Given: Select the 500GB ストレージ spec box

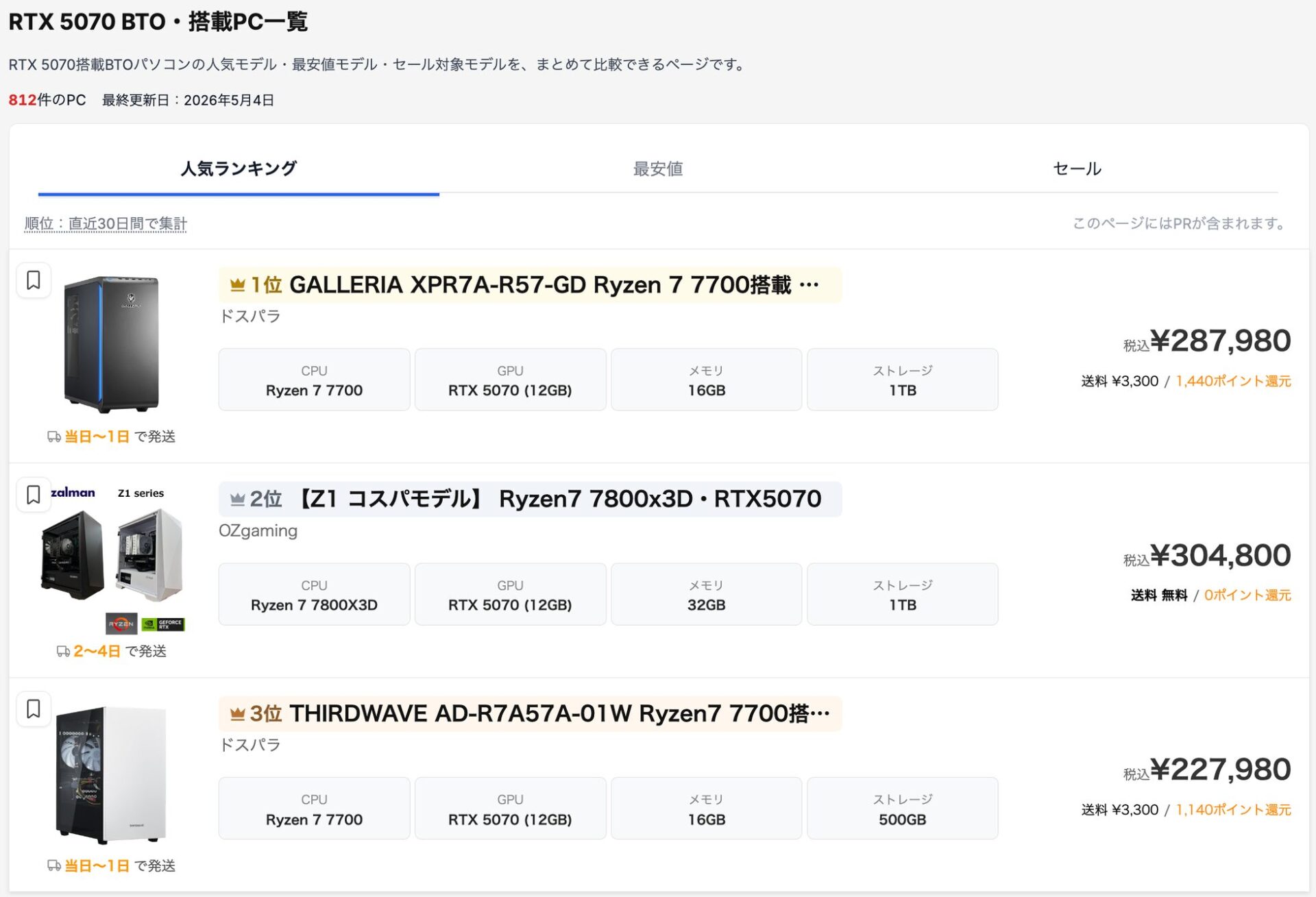Looking at the screenshot, I should pyautogui.click(x=902, y=809).
